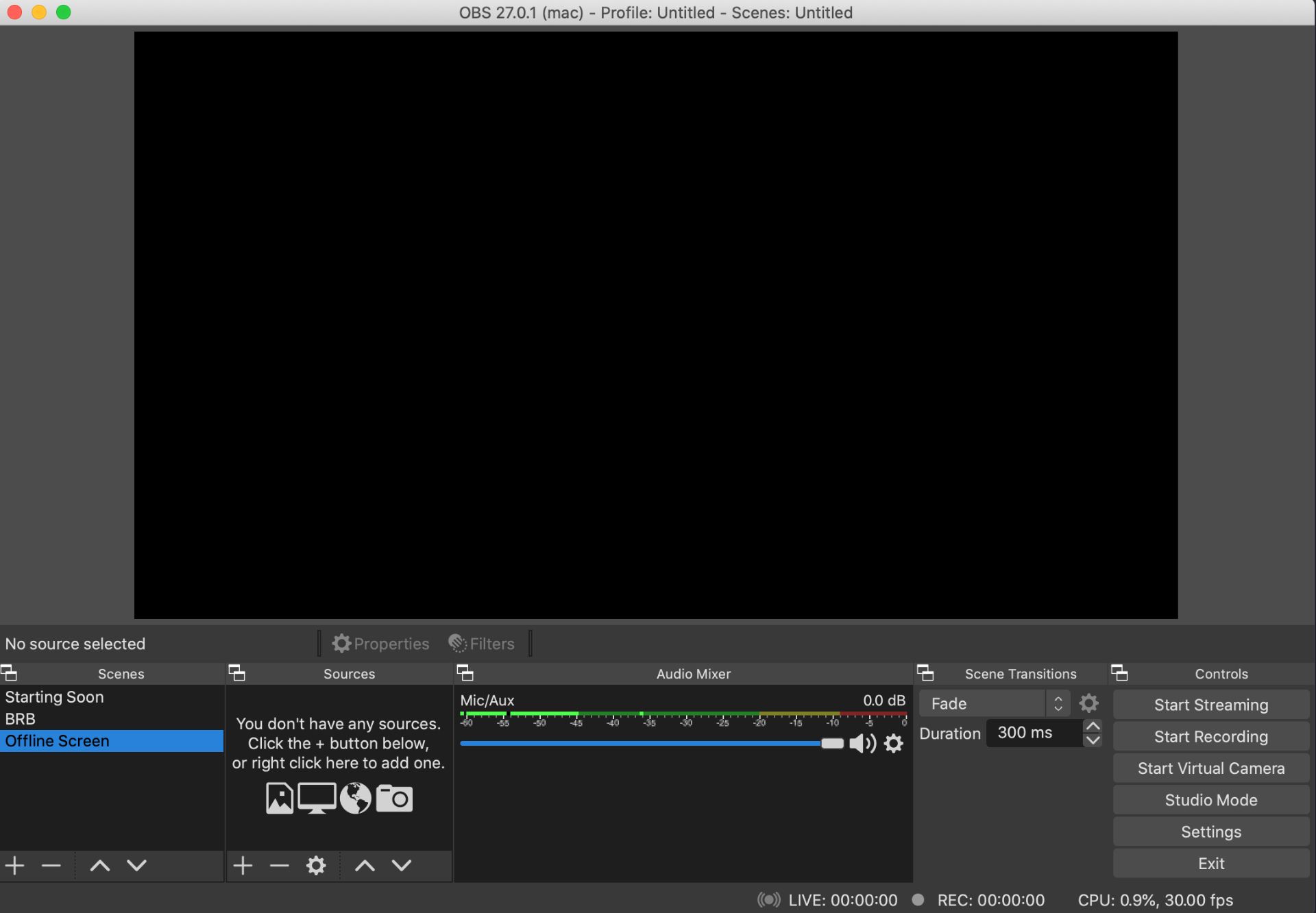Click Start Recording button
This screenshot has width=1316, height=913.
pos(1210,737)
